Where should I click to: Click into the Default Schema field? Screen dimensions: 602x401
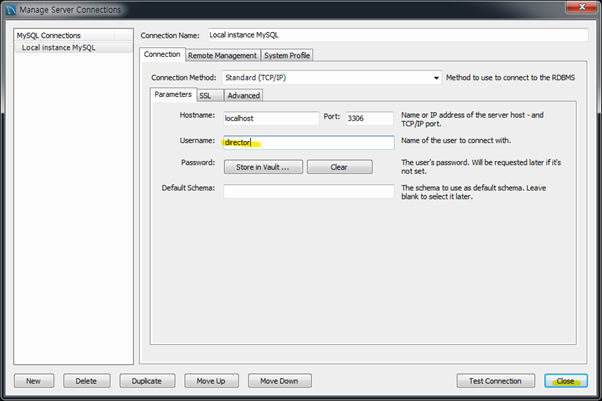309,191
